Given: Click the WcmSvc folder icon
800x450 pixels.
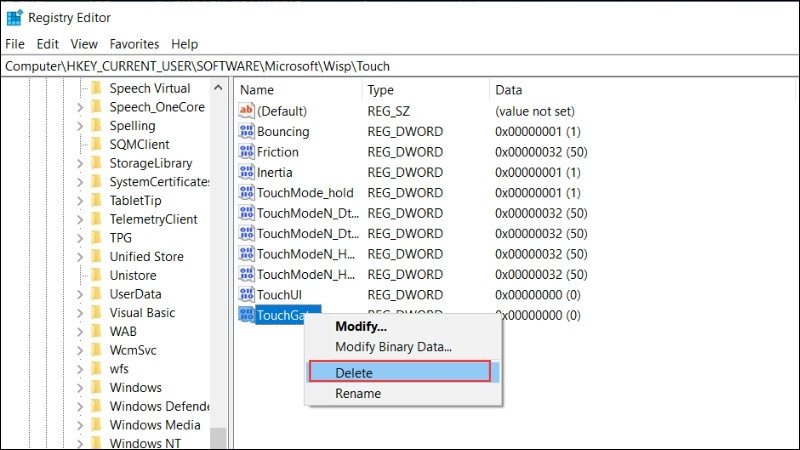Looking at the screenshot, I should coord(96,350).
